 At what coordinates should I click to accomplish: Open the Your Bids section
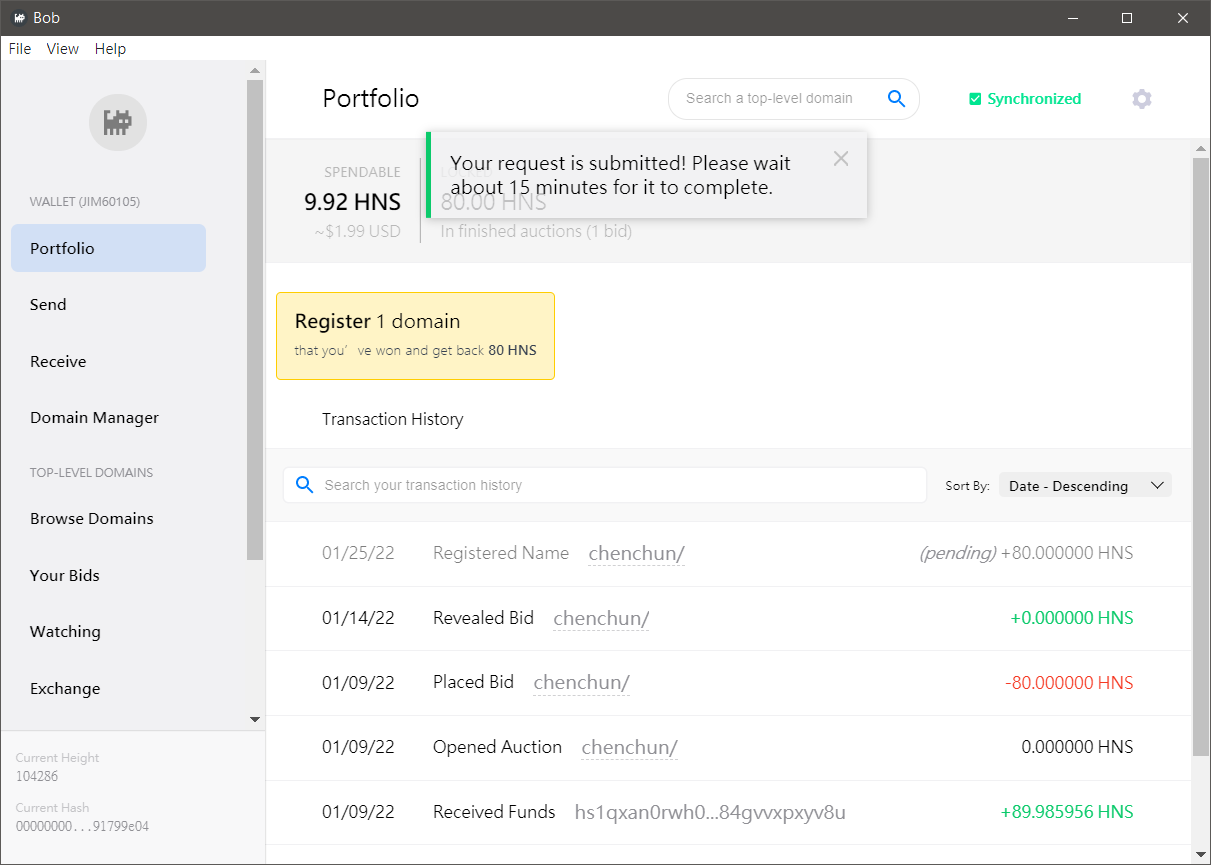65,575
